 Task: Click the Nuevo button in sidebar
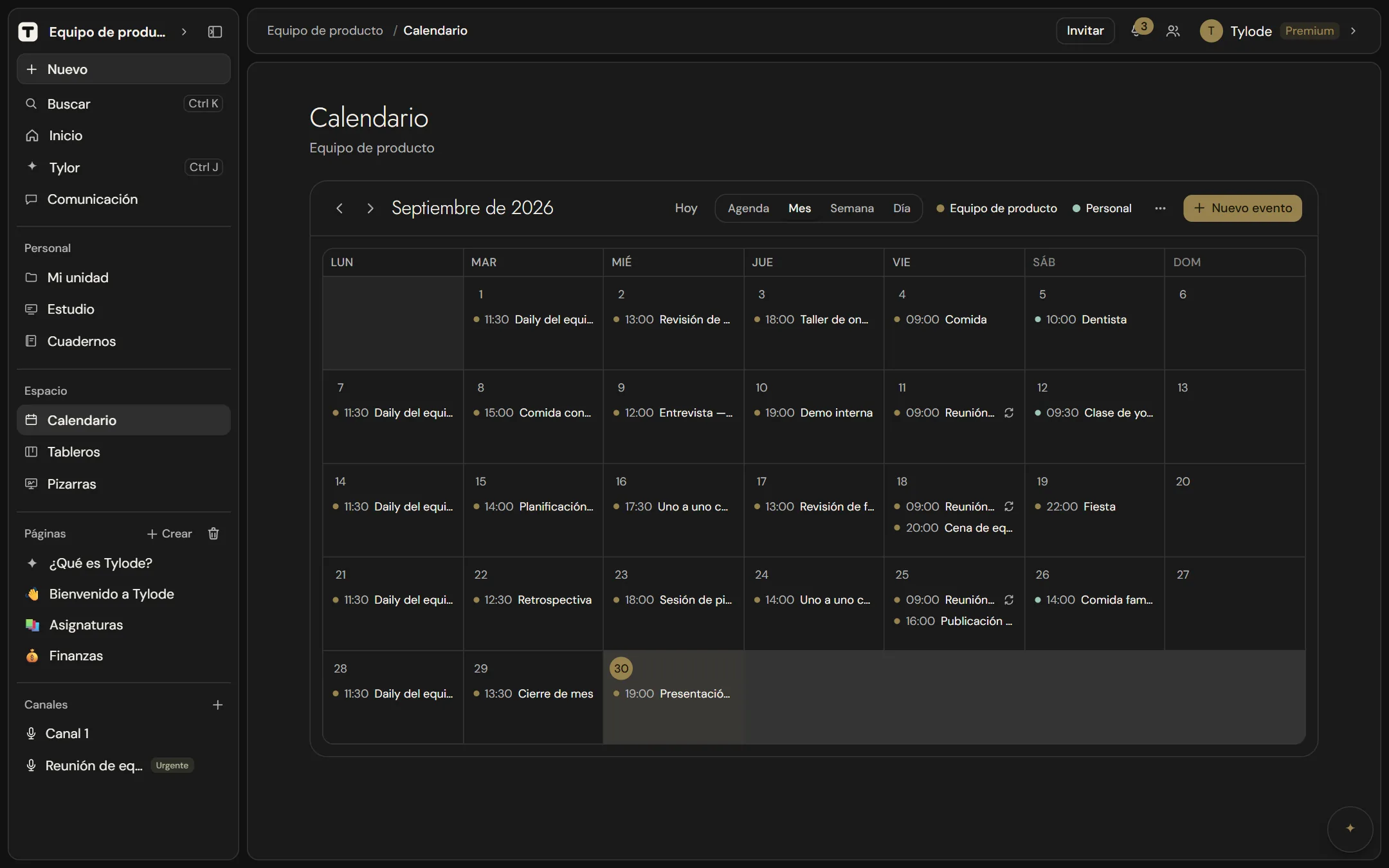pyautogui.click(x=123, y=69)
